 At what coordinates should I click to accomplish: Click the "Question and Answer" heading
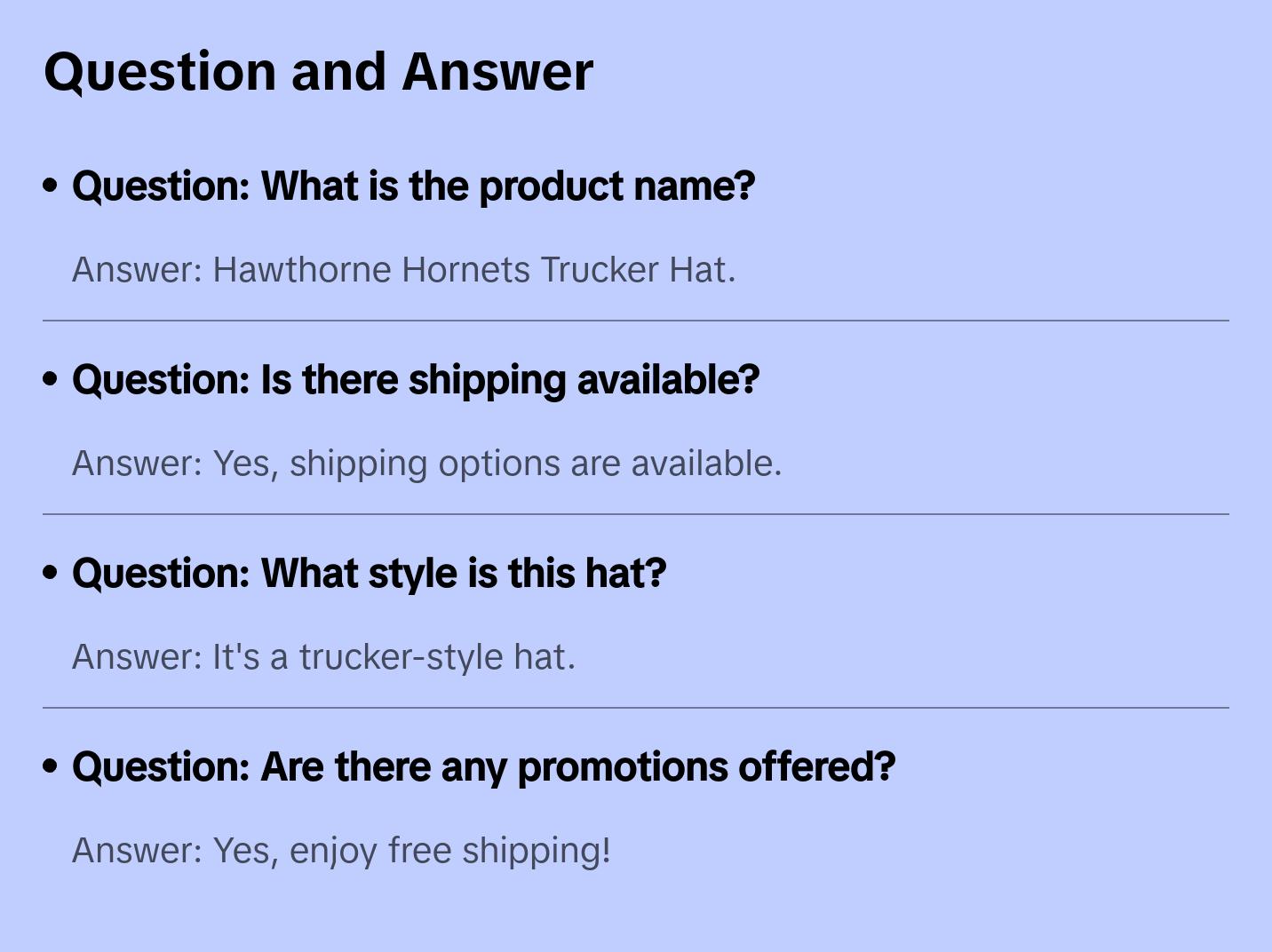(318, 71)
